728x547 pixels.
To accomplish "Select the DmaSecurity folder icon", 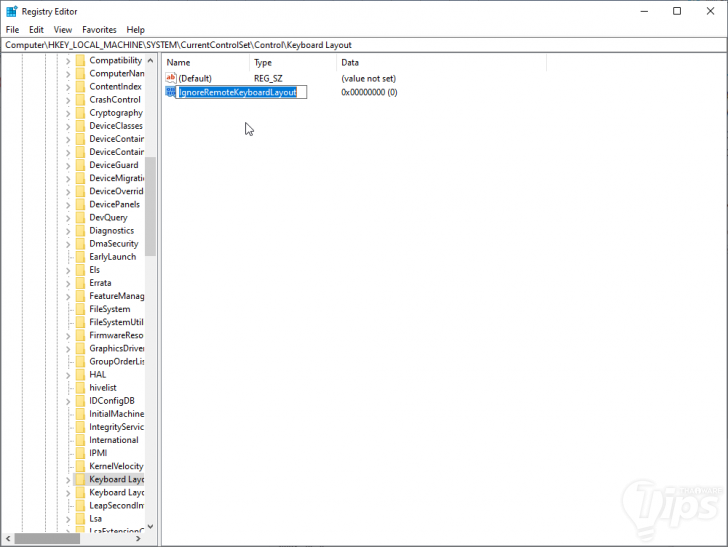I will coord(81,244).
